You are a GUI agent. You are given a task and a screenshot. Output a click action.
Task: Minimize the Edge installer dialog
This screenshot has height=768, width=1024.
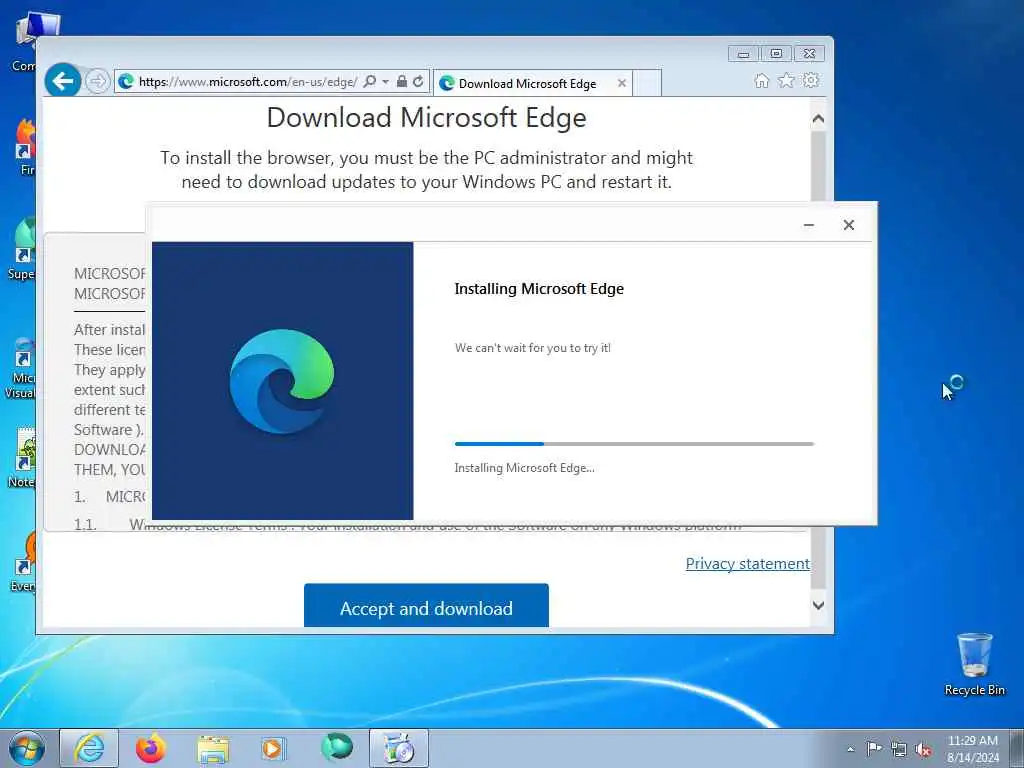(808, 225)
